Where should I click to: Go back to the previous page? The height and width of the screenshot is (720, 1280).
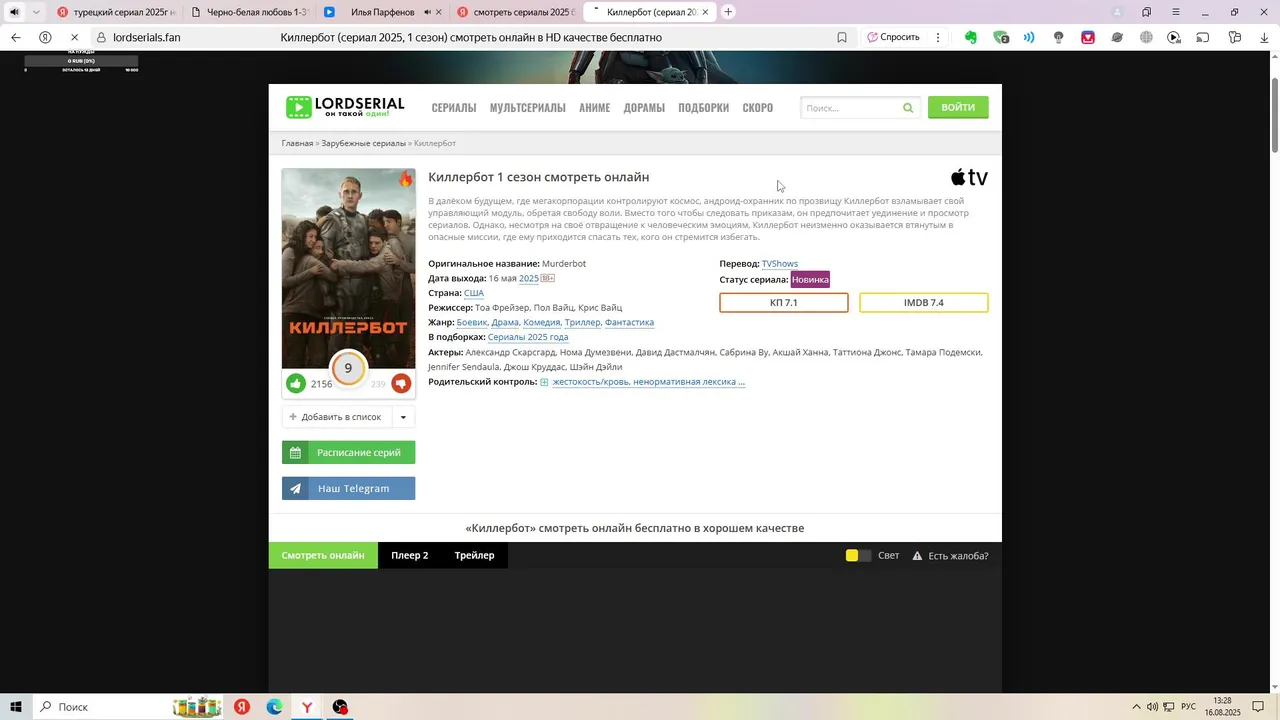(x=15, y=37)
